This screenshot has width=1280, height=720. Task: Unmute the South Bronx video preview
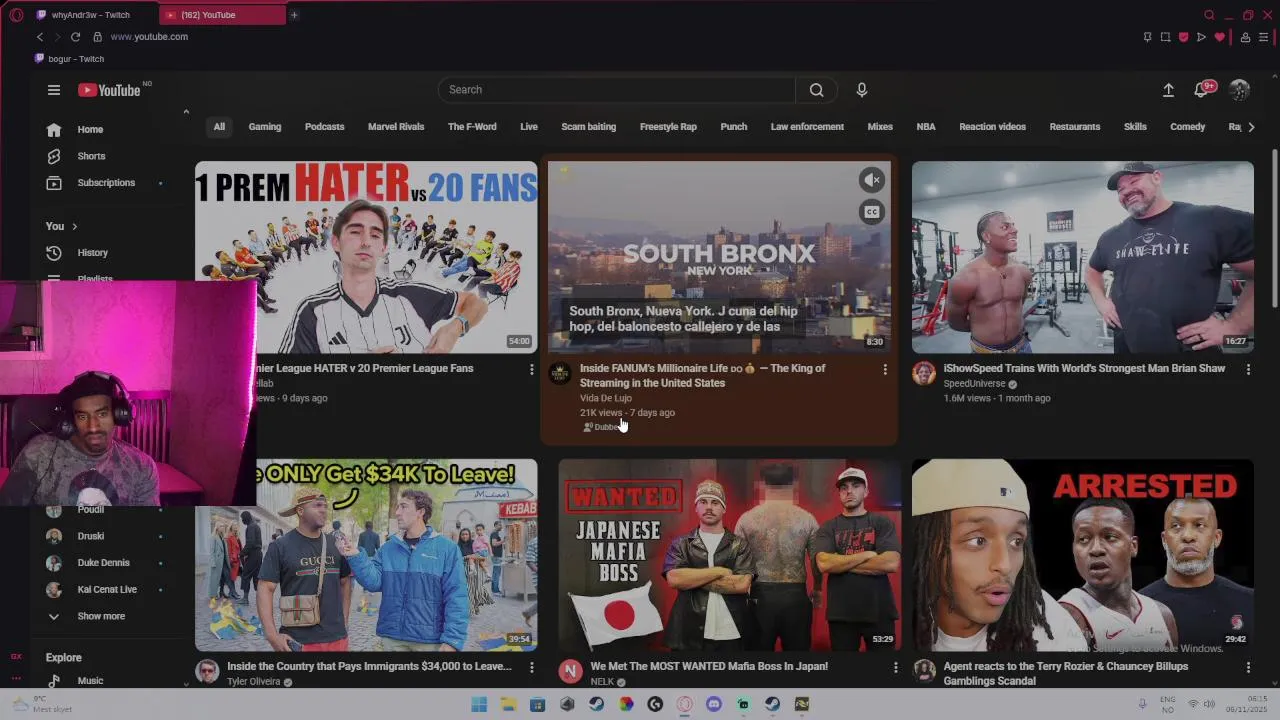(872, 180)
